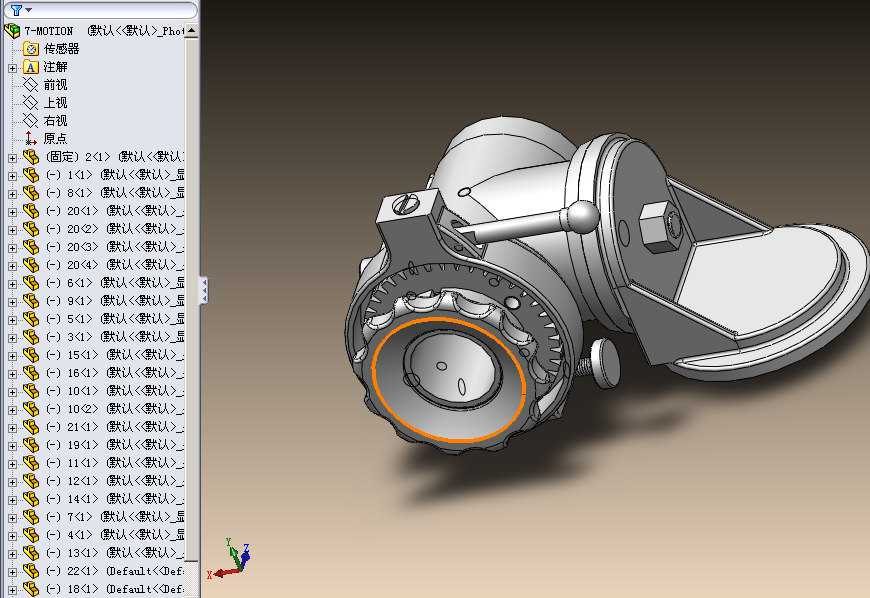870x598 pixels.
Task: Click the 注解 annotations icon
Action: click(31, 67)
